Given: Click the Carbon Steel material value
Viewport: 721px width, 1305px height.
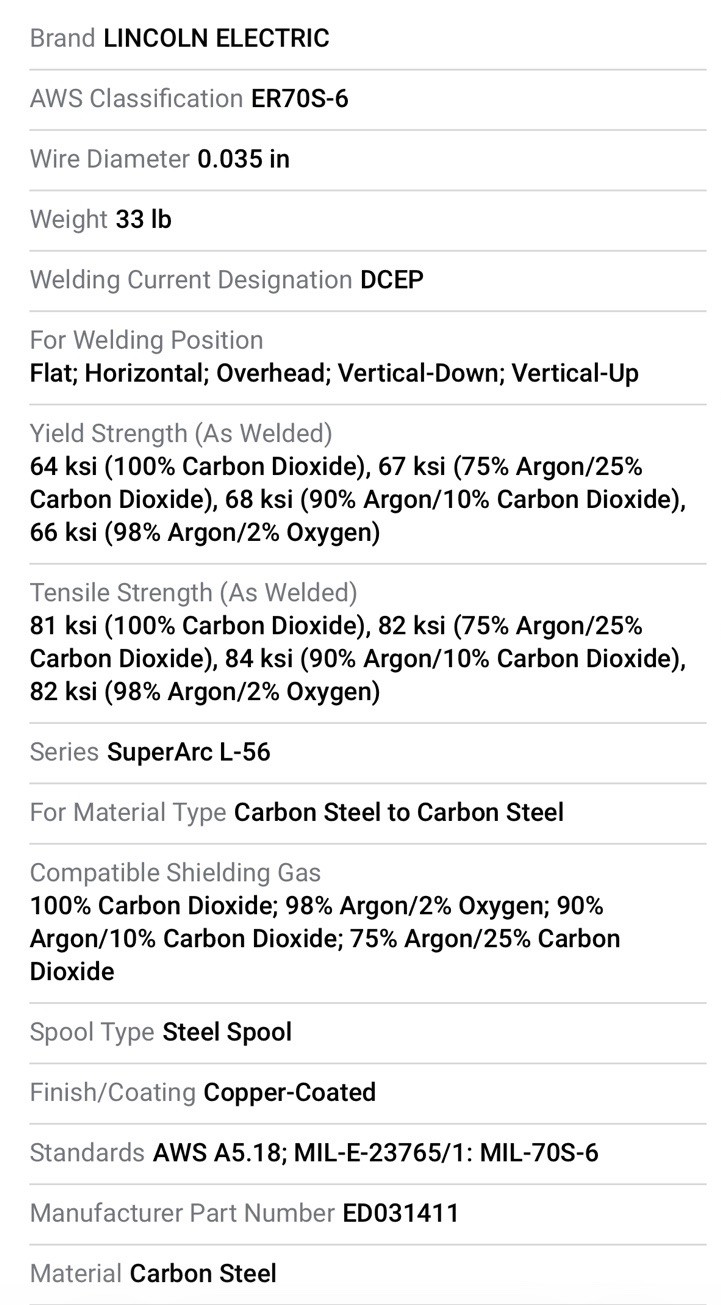Looking at the screenshot, I should 204,1273.
